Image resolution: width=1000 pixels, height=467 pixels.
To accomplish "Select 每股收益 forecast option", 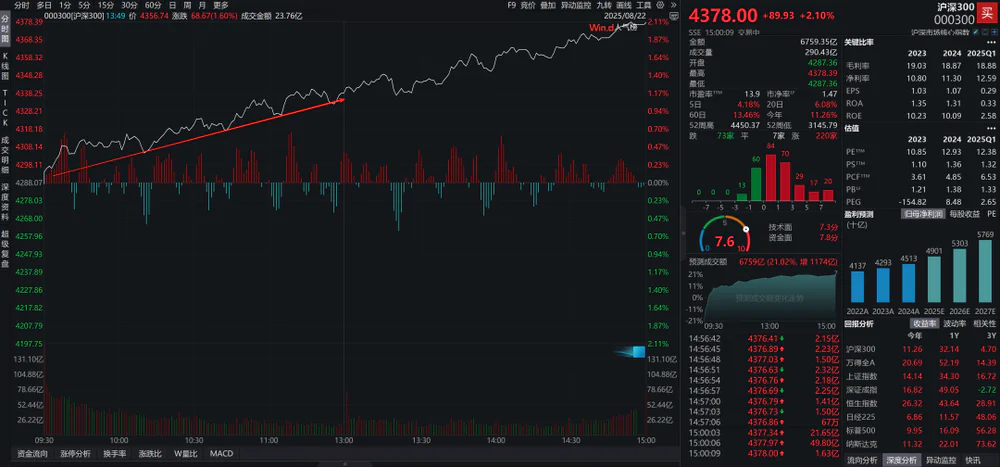I will pos(964,214).
